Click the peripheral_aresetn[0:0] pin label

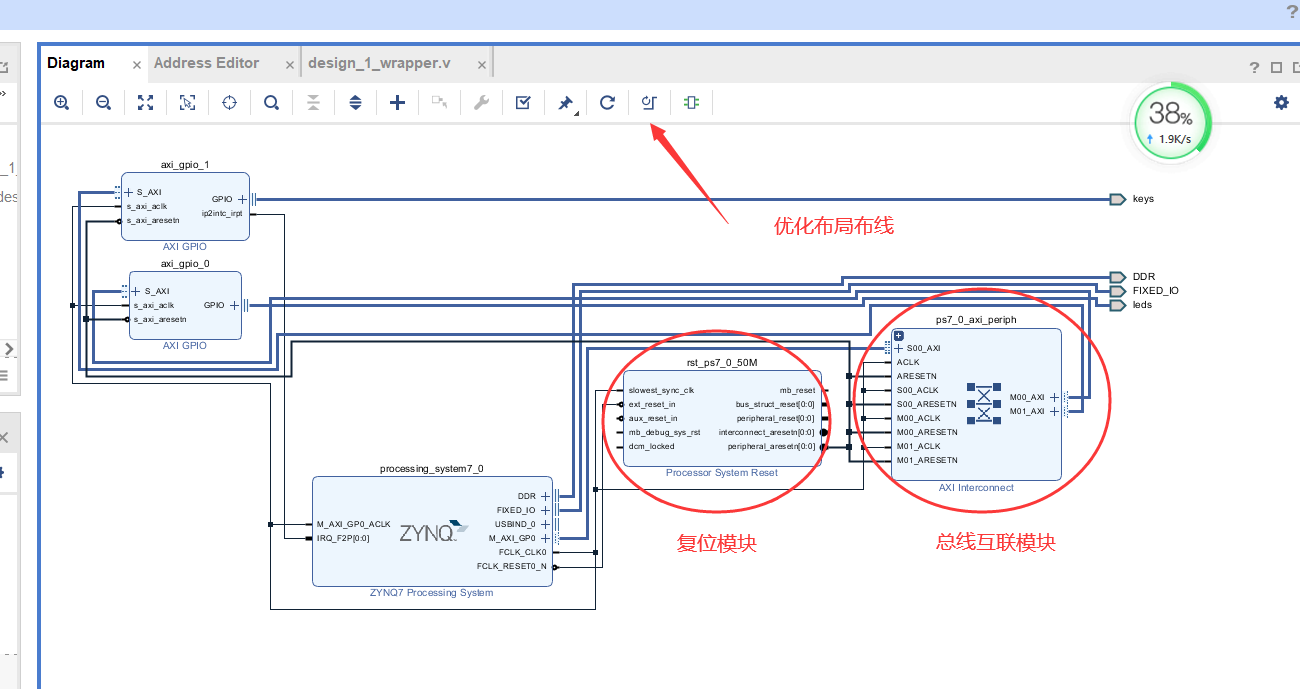click(x=771, y=446)
